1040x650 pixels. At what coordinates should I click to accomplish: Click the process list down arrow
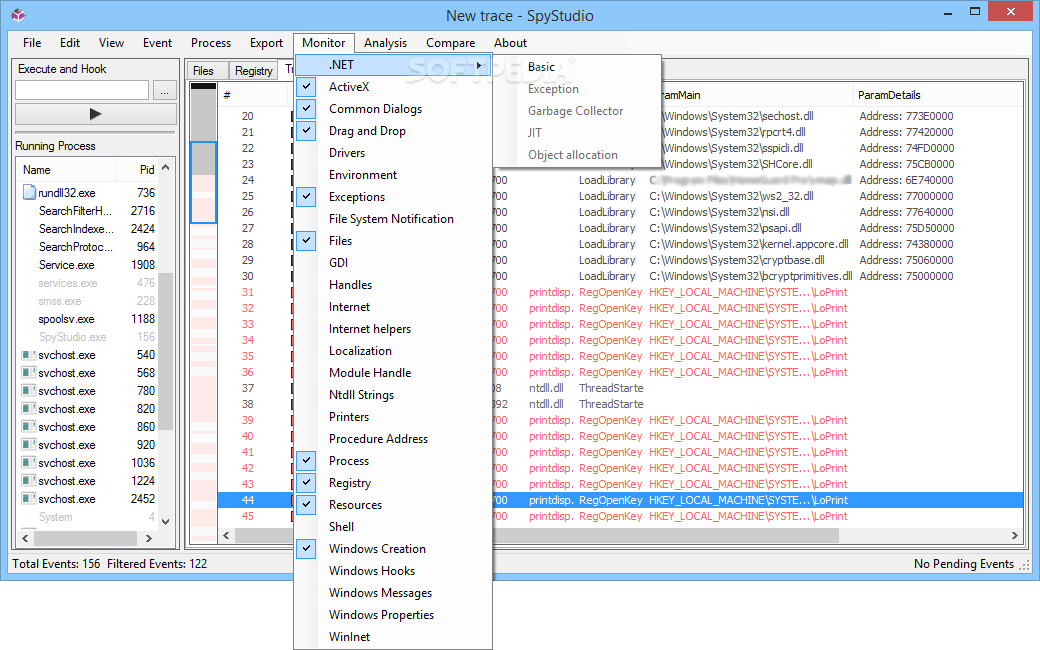166,522
